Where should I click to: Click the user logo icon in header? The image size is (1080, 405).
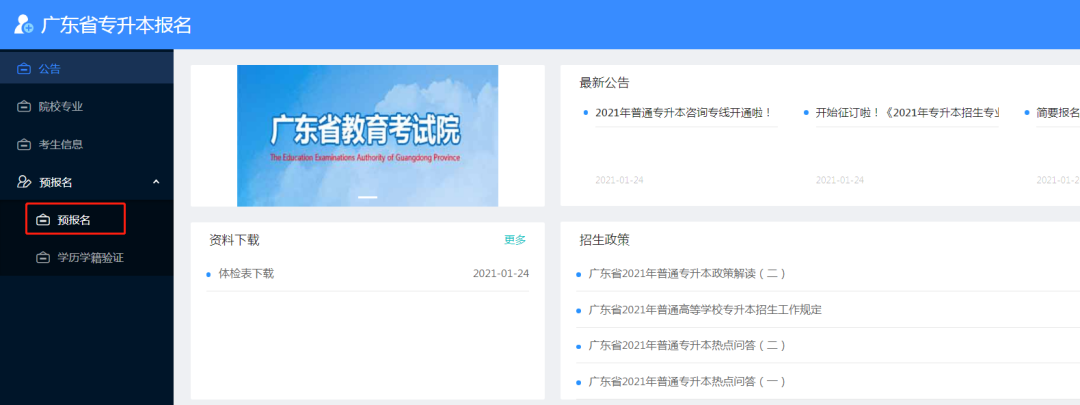(x=22, y=25)
